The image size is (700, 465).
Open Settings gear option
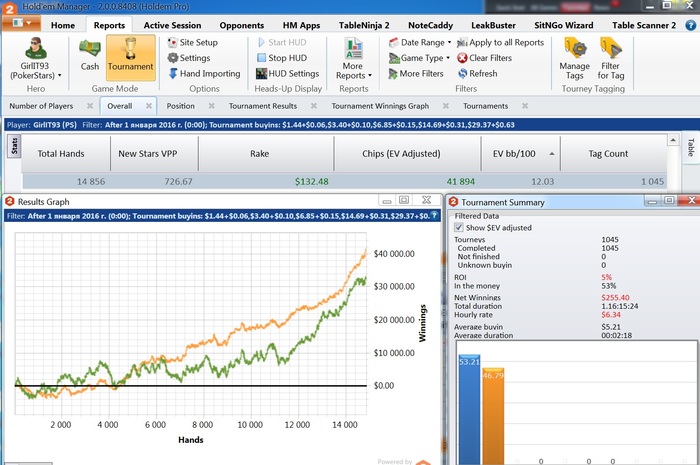(x=188, y=58)
